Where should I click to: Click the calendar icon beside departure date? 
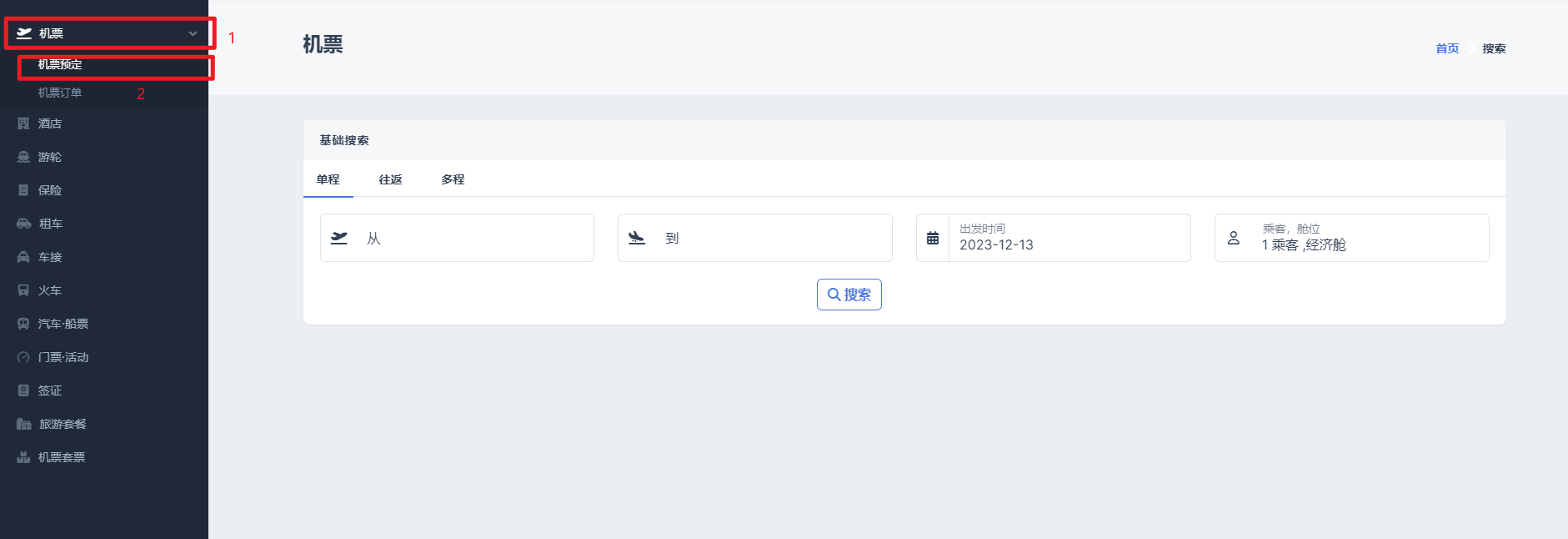pyautogui.click(x=933, y=238)
